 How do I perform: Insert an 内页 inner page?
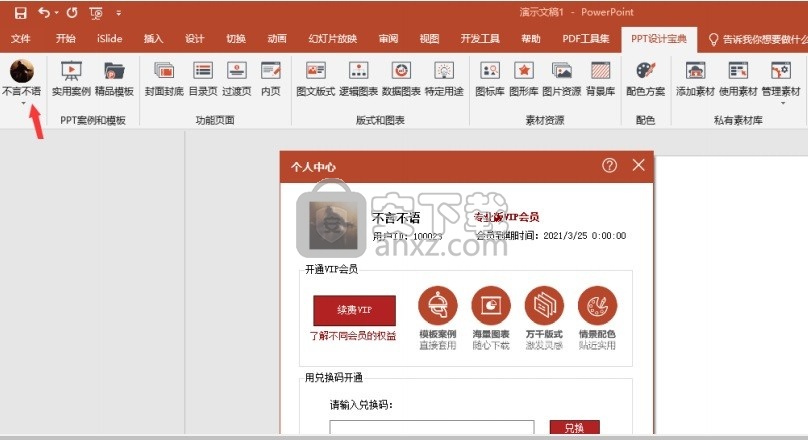(271, 79)
